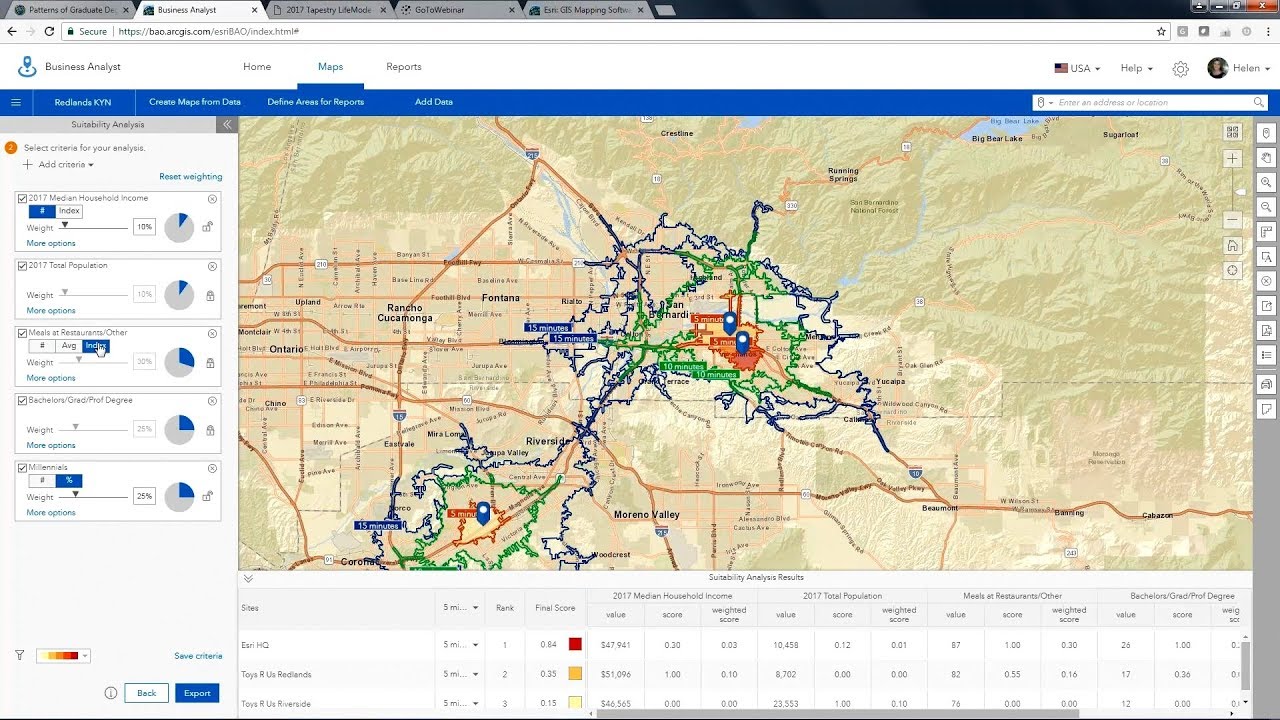Remove 2017 Median Household Income criterion

point(212,199)
